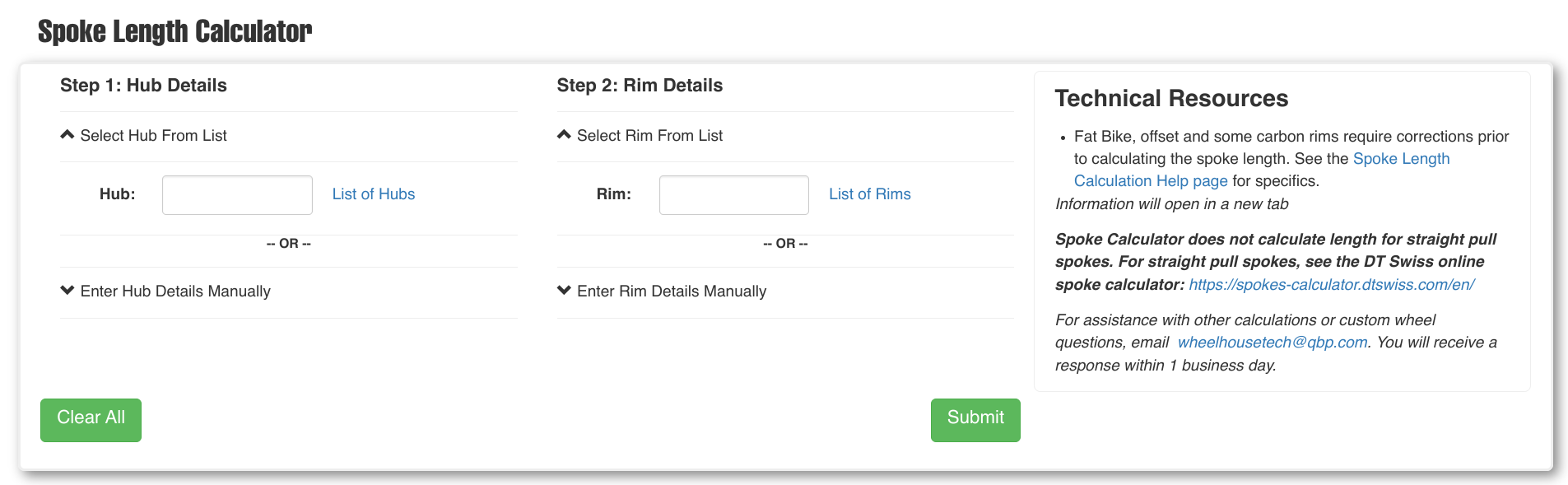Focus the Rim text input field

pos(733,195)
